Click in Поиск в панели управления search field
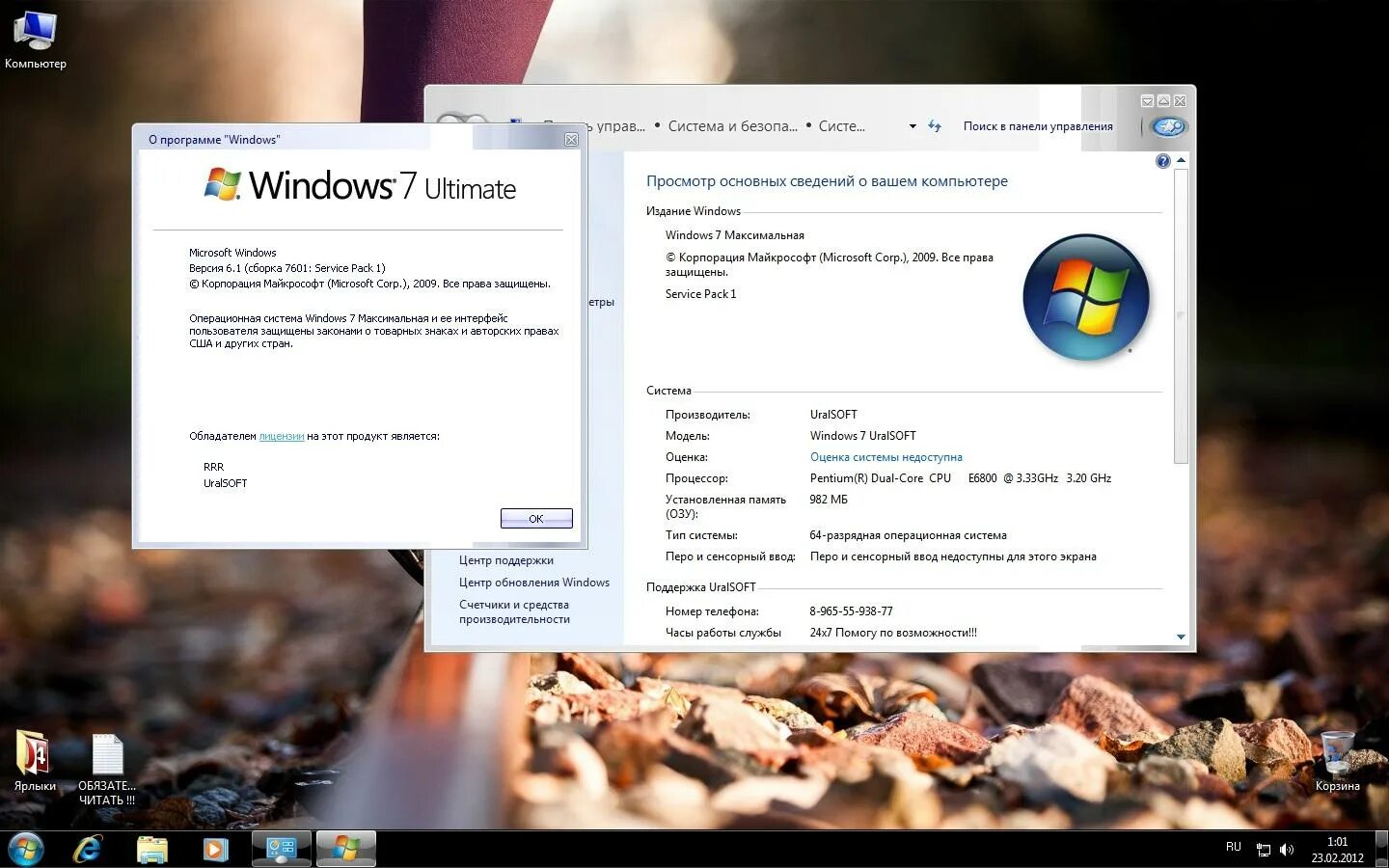1389x868 pixels. pyautogui.click(x=1038, y=126)
